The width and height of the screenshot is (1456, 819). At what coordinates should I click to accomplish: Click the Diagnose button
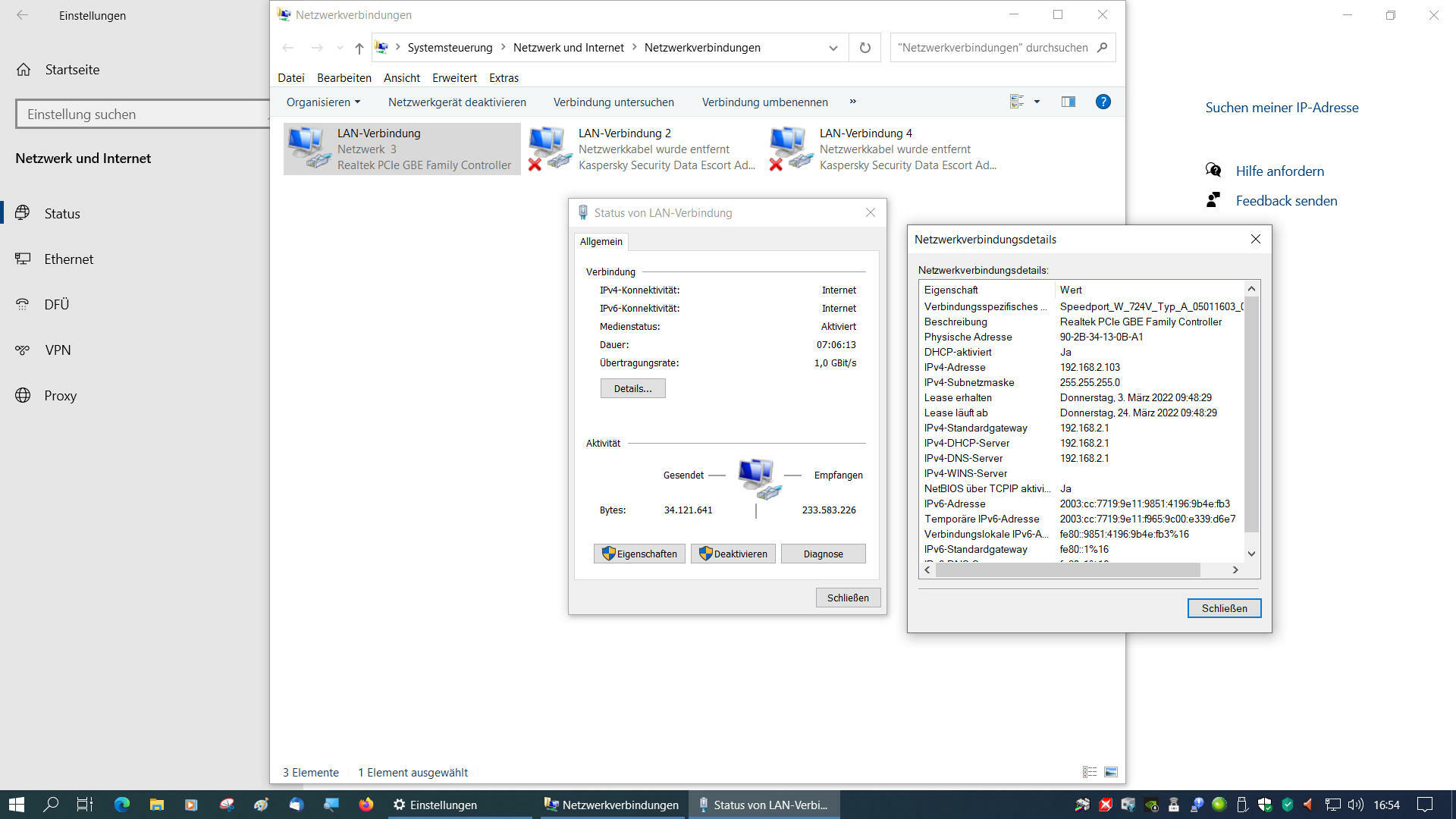(823, 554)
